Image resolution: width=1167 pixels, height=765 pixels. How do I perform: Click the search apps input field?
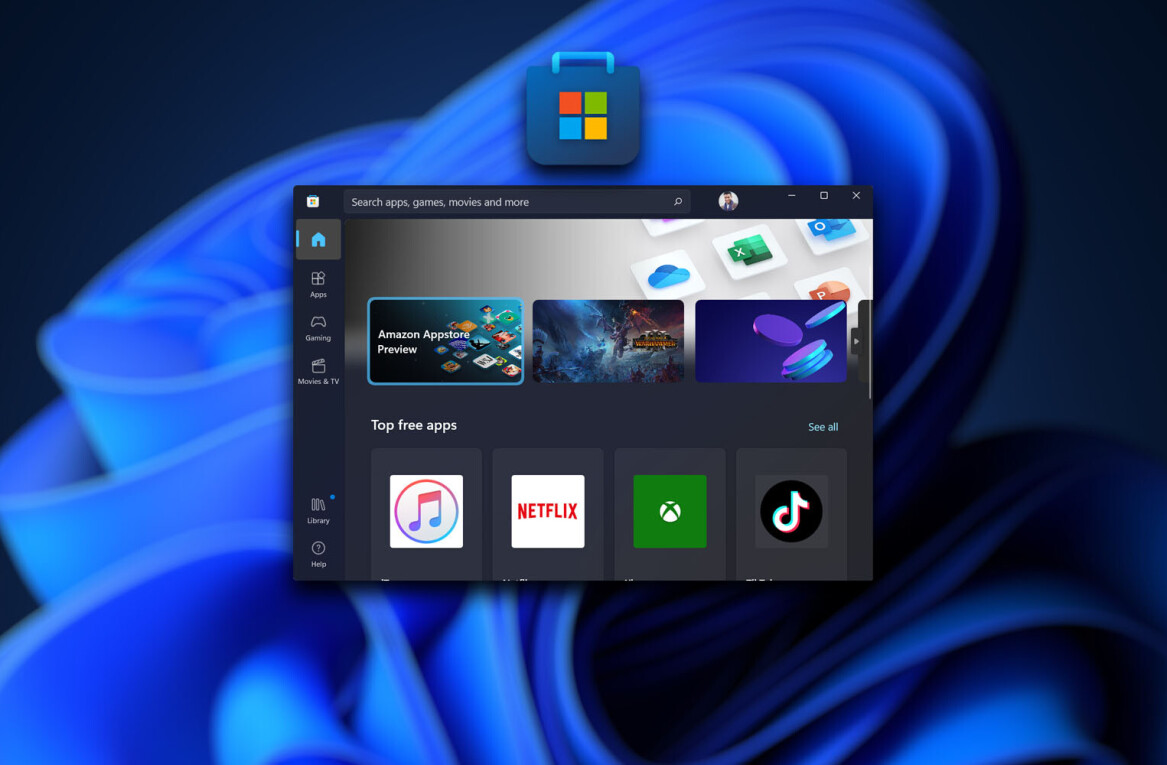[x=505, y=202]
